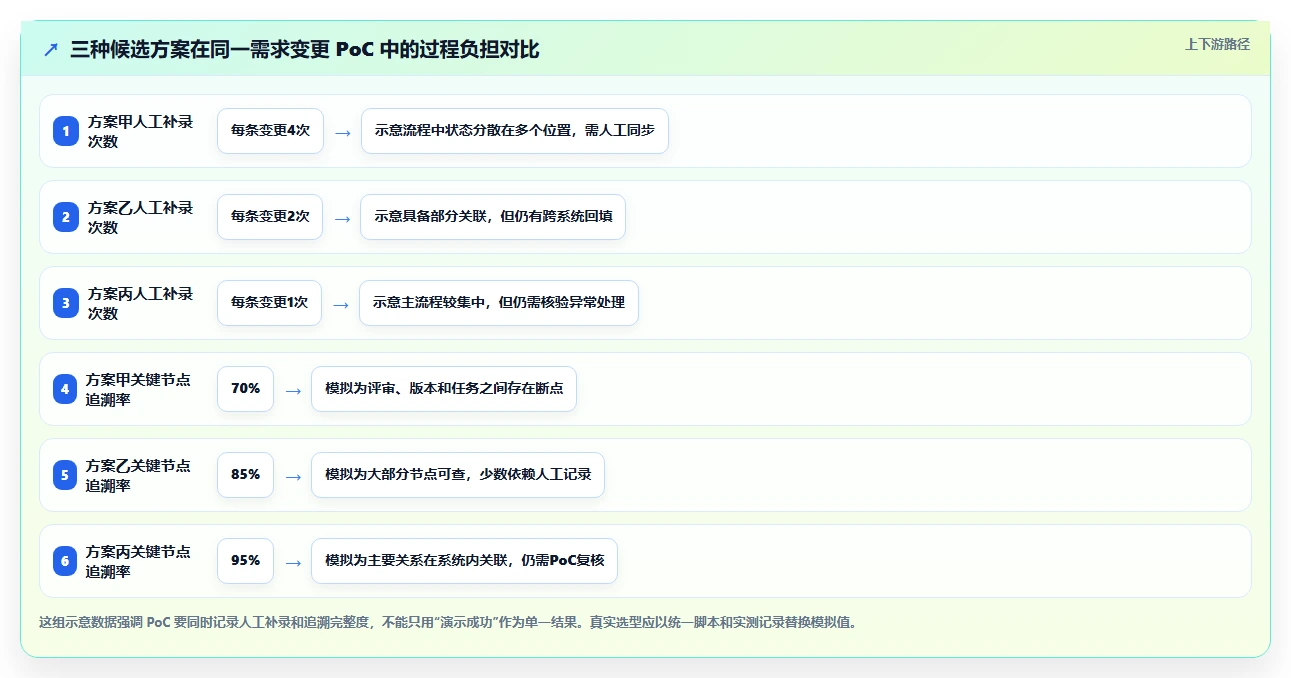Click the note 示意主流程较集中，但仍需核验异常处理
This screenshot has height=678, width=1291.
499,303
